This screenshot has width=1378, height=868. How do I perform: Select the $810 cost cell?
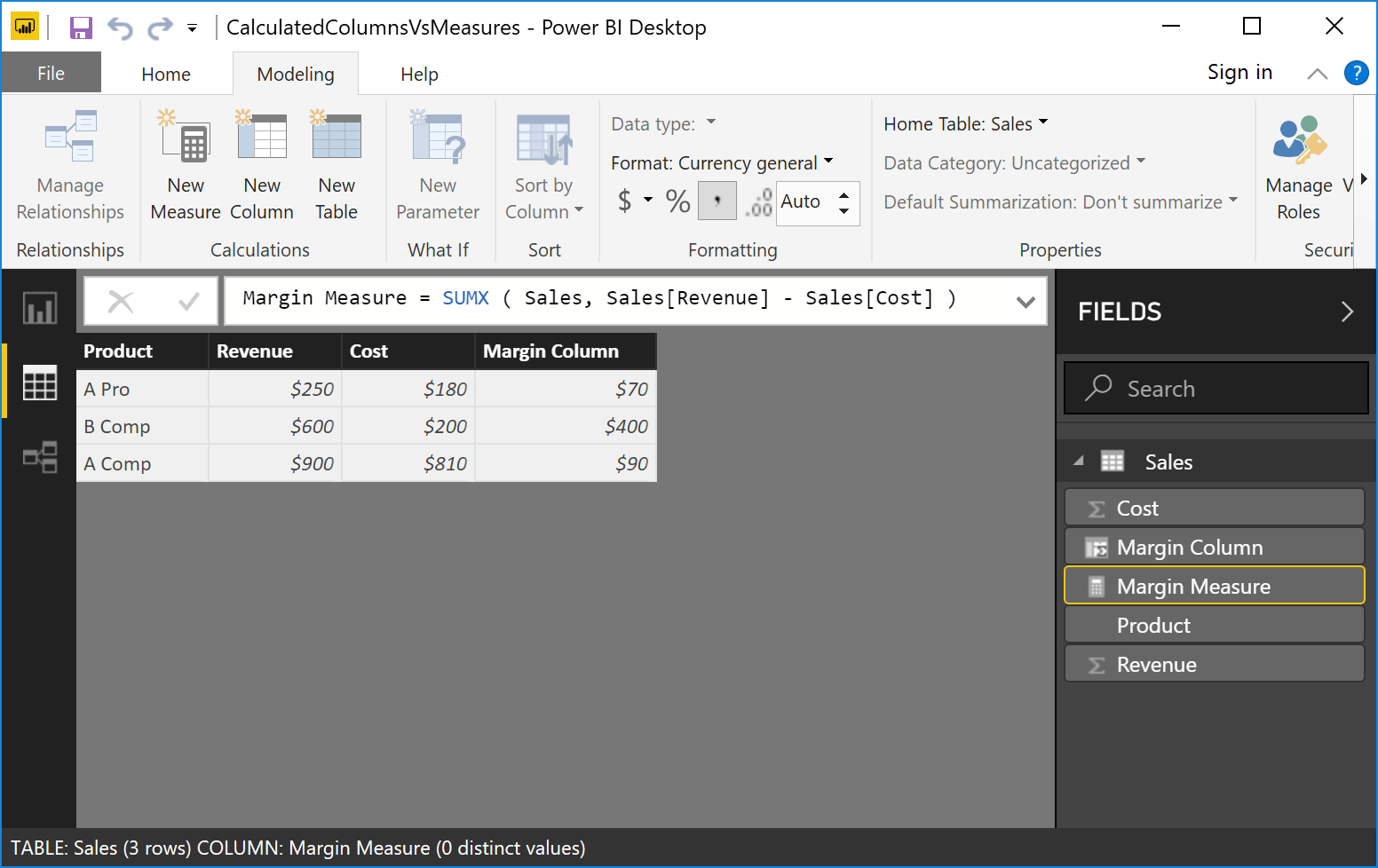[408, 463]
